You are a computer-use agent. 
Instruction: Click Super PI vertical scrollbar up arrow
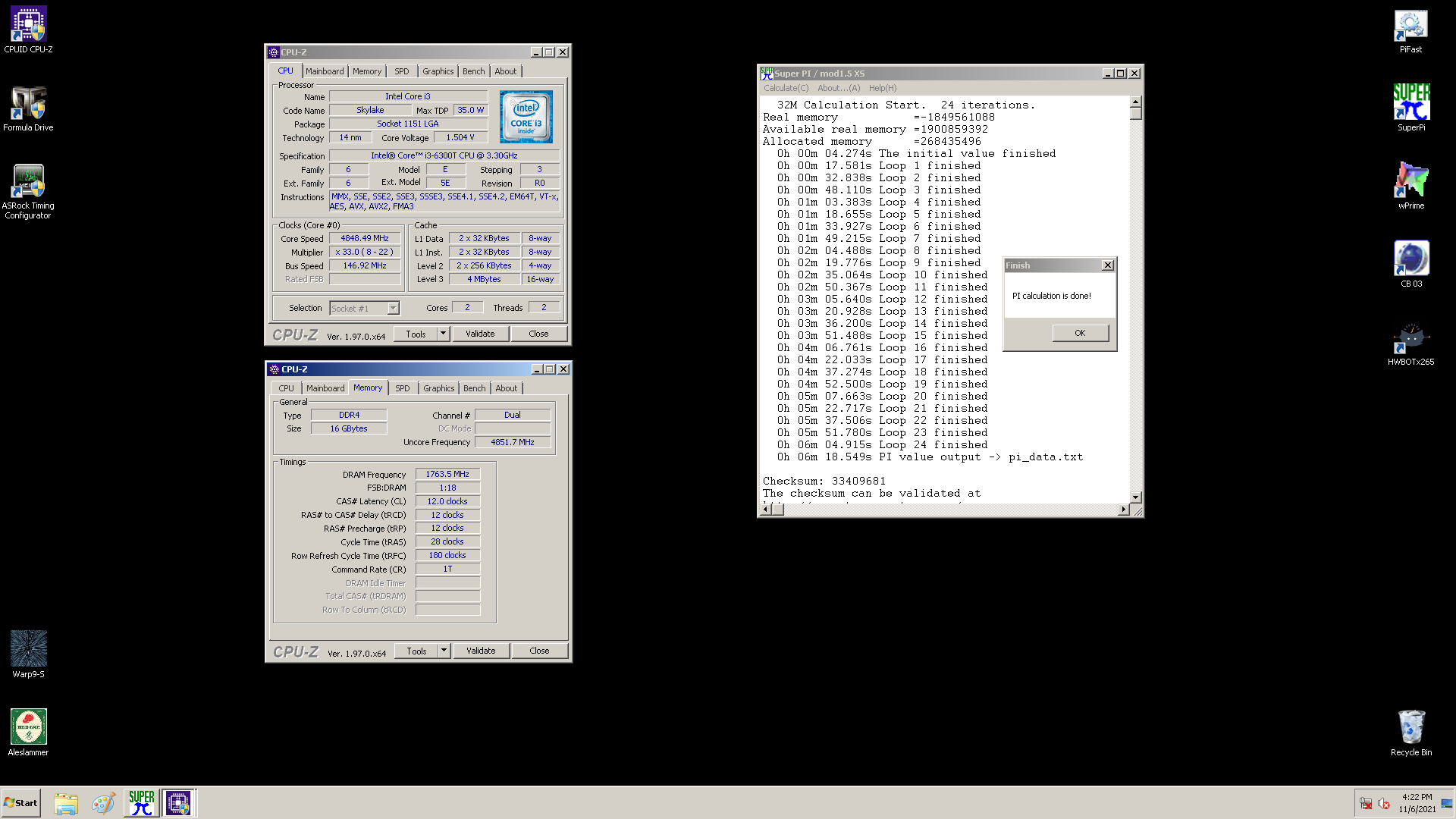(1135, 102)
